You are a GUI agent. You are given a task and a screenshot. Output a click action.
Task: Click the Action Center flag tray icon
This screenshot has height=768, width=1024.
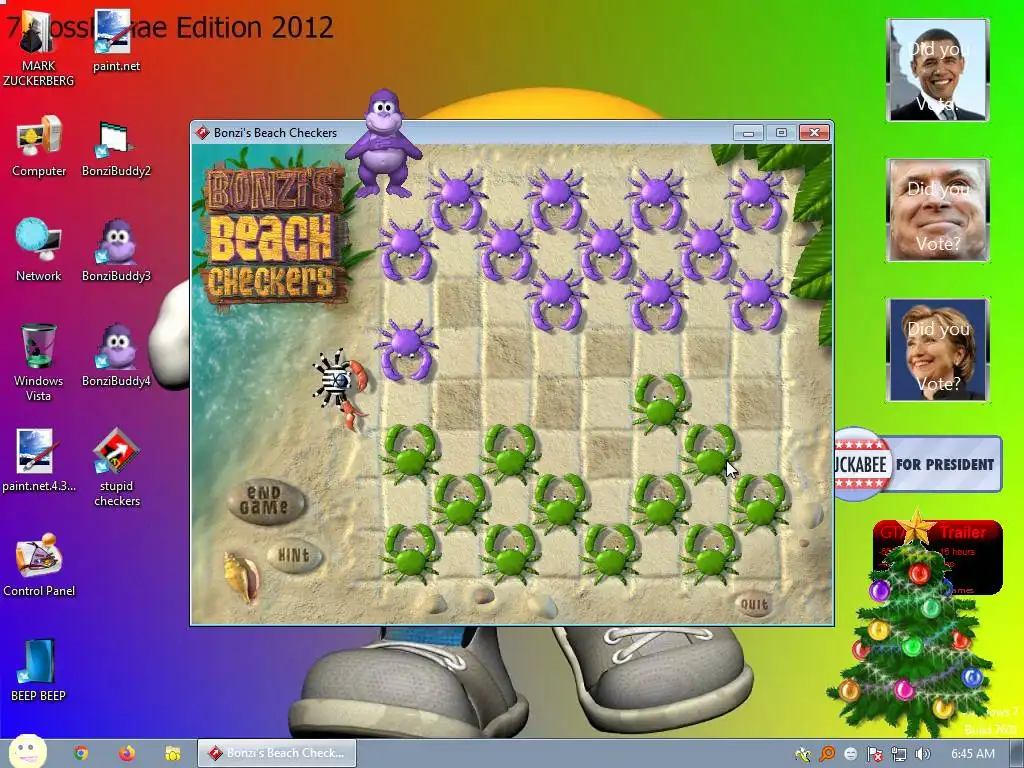tap(874, 754)
